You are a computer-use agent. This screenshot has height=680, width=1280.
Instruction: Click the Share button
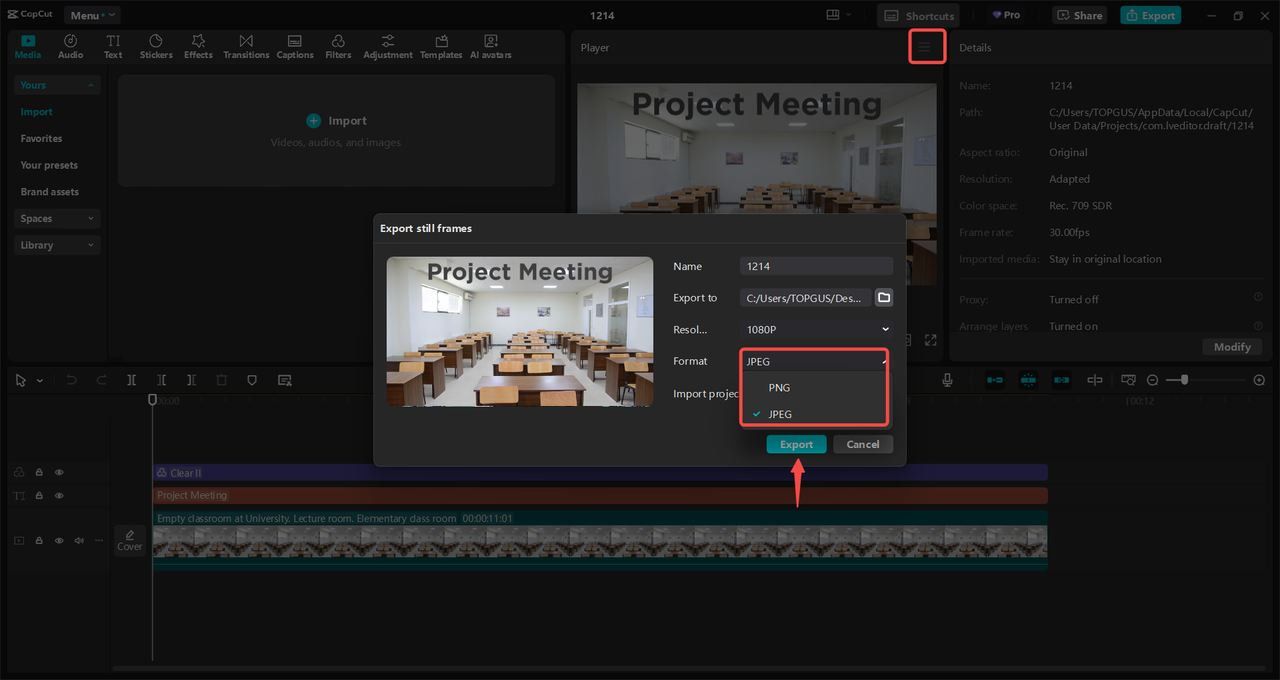(1078, 15)
